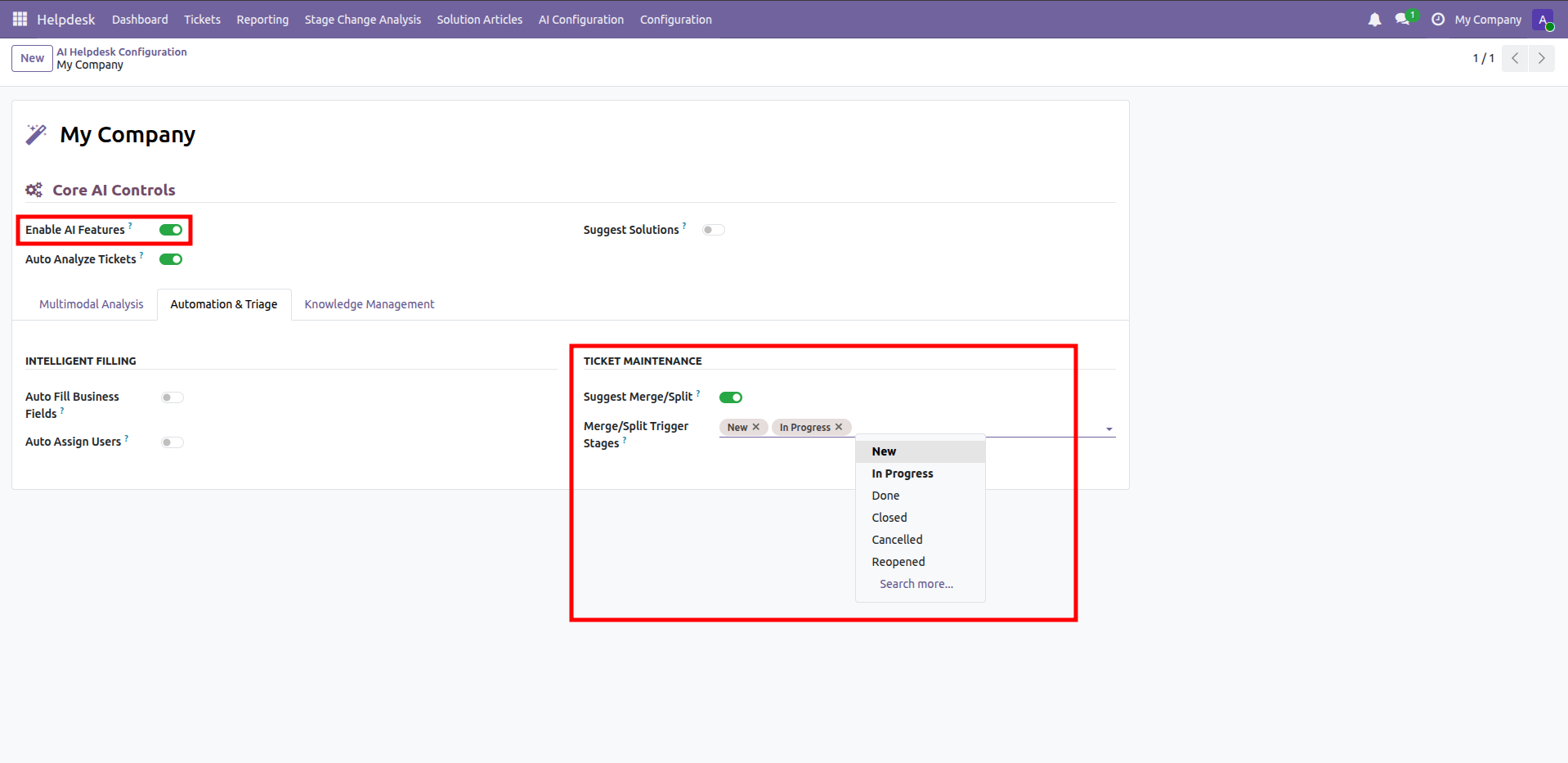Open the notifications bell icon

pos(1374,20)
